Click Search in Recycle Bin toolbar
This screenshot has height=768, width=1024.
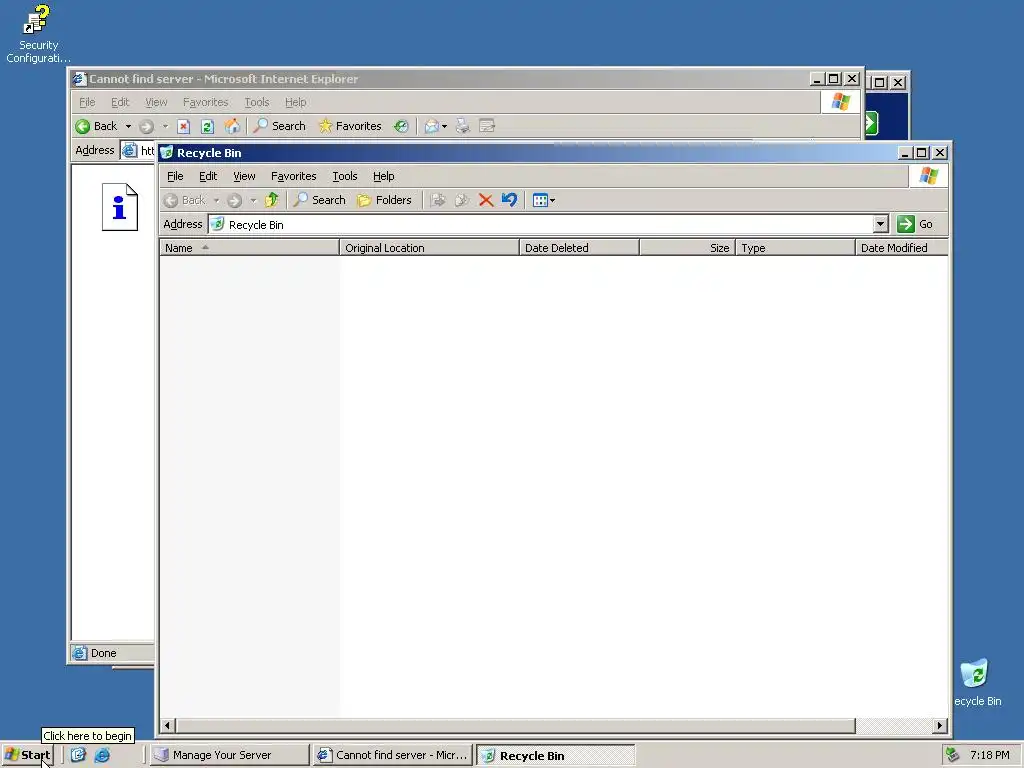pyautogui.click(x=319, y=200)
